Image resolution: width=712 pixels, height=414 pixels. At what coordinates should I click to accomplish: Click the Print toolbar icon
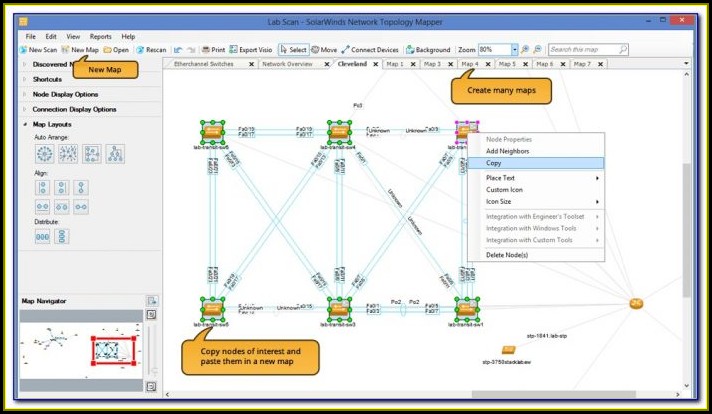pyautogui.click(x=212, y=49)
